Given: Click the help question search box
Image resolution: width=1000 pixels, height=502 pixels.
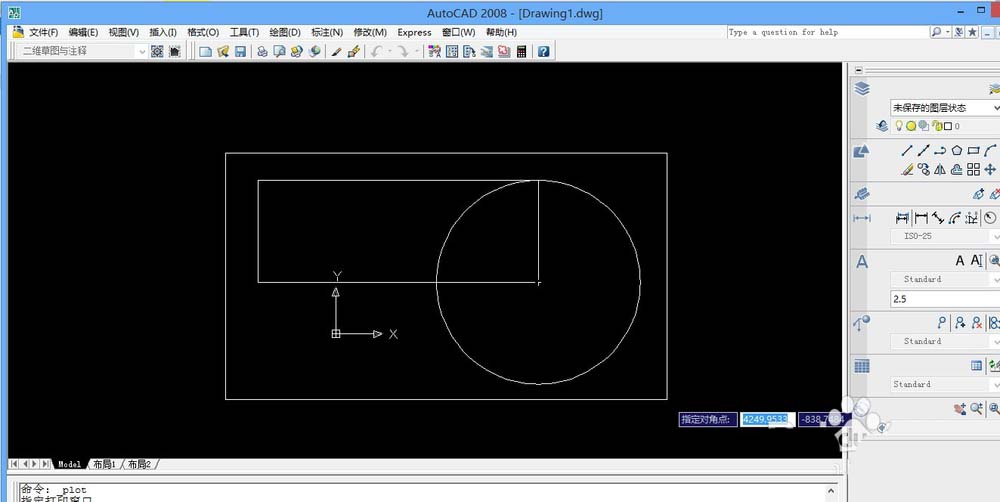Looking at the screenshot, I should pos(828,32).
